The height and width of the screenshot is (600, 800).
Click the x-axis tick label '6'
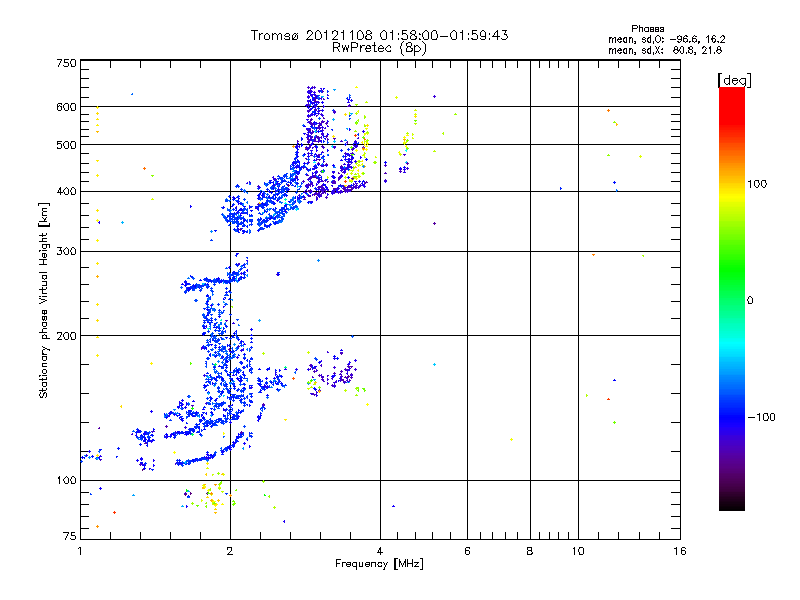(x=467, y=551)
